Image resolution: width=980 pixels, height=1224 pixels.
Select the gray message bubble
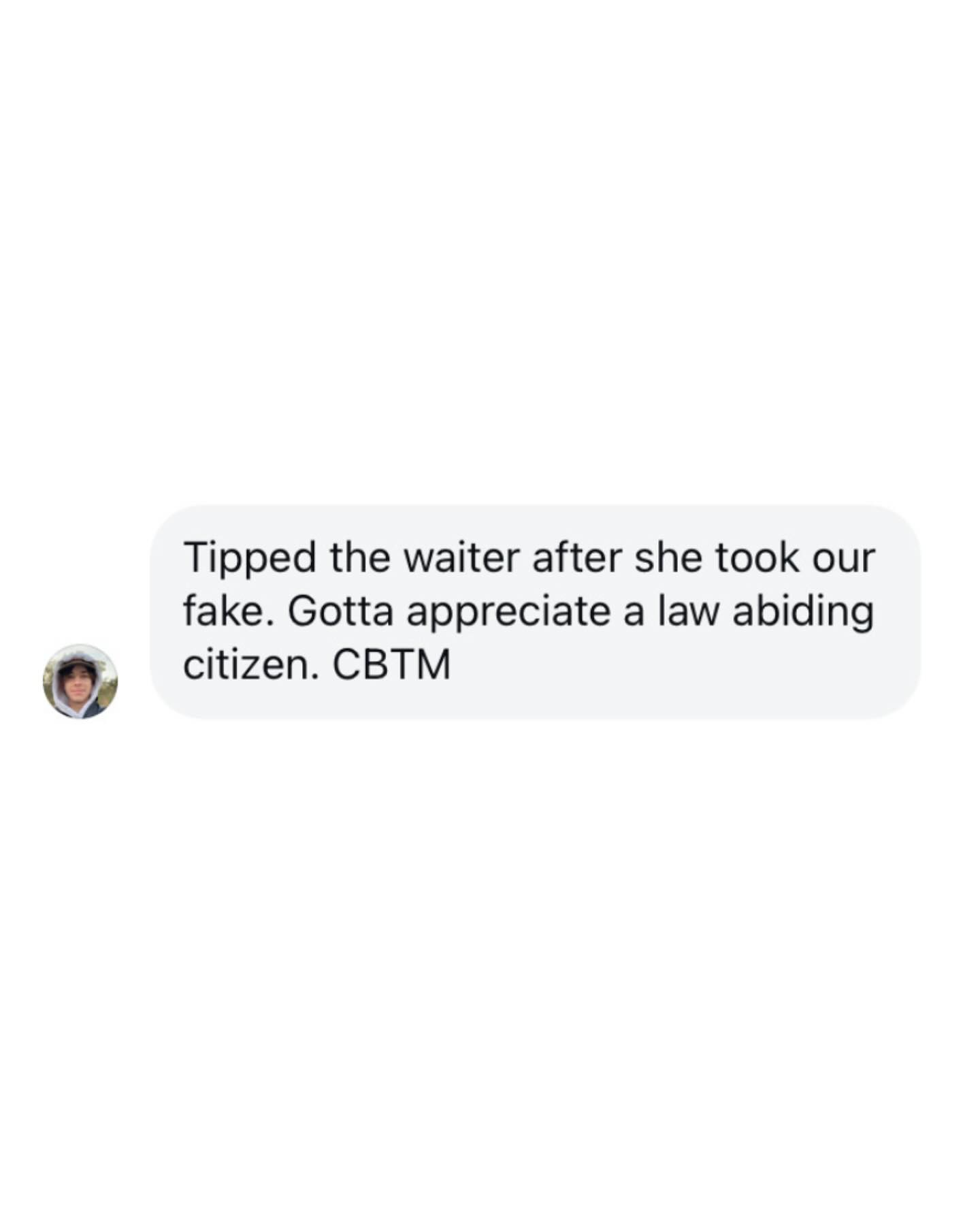click(535, 611)
